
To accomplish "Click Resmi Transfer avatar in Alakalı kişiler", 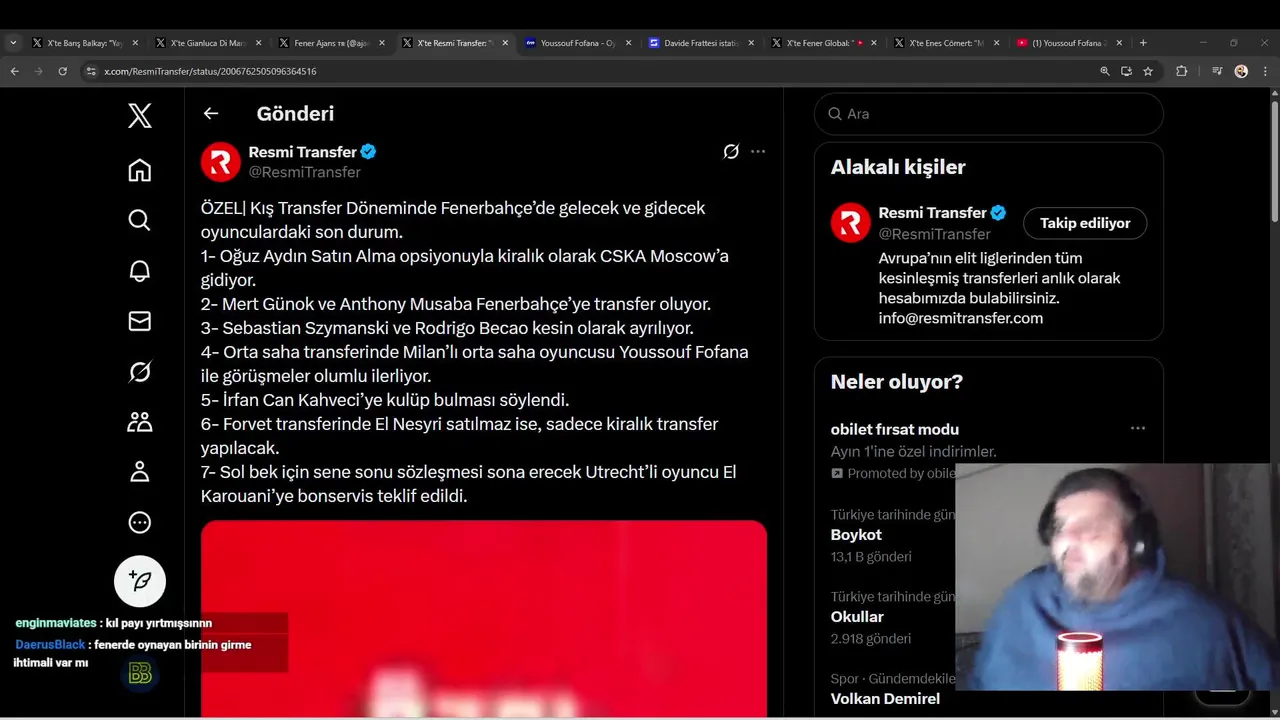I will [851, 223].
